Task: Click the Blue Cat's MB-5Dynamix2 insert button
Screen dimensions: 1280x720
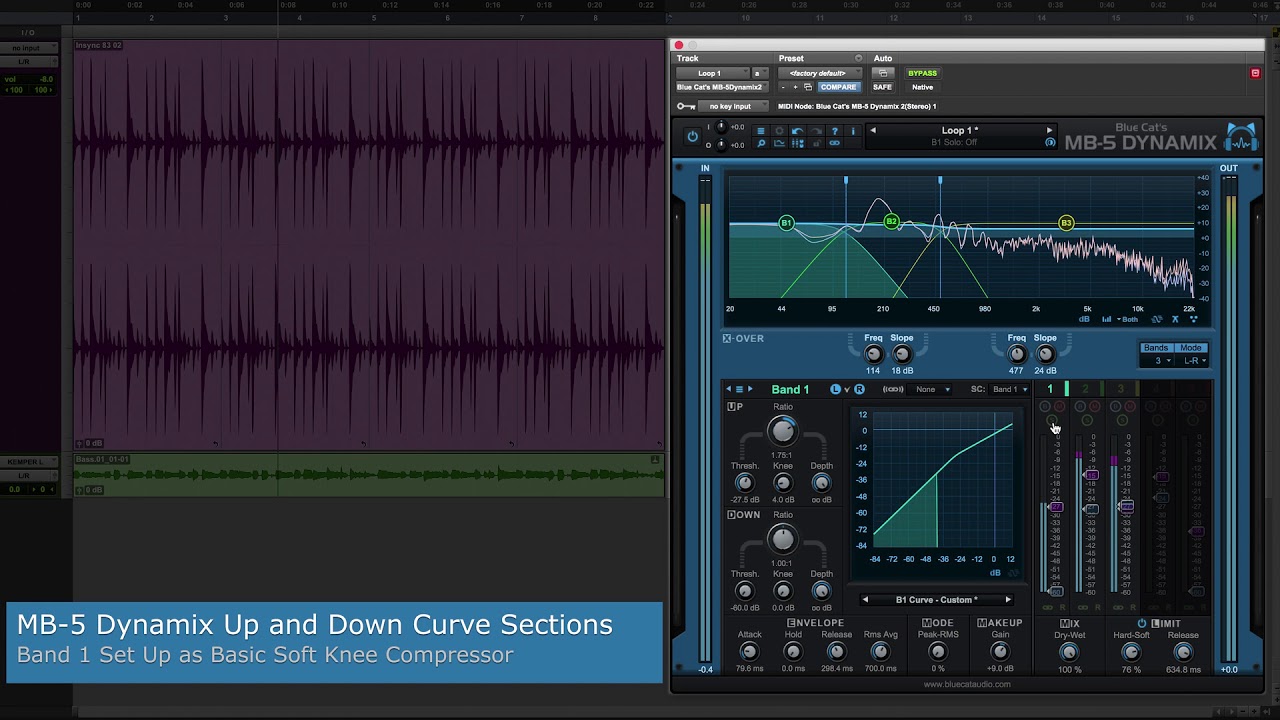Action: tap(723, 87)
